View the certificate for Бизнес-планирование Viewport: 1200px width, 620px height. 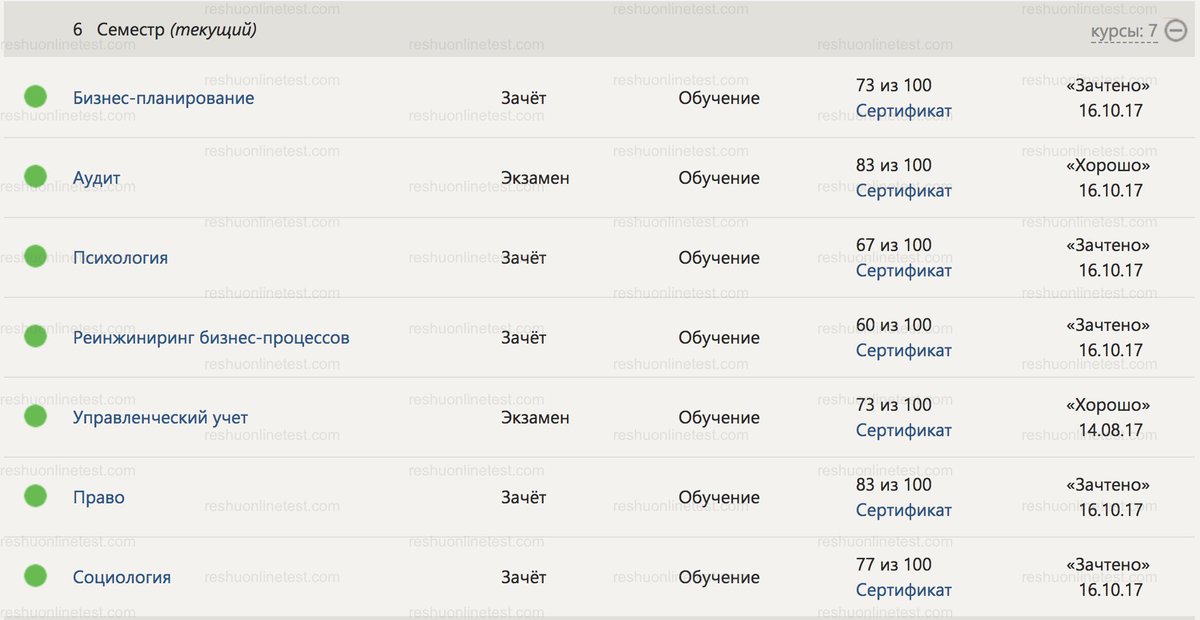903,110
